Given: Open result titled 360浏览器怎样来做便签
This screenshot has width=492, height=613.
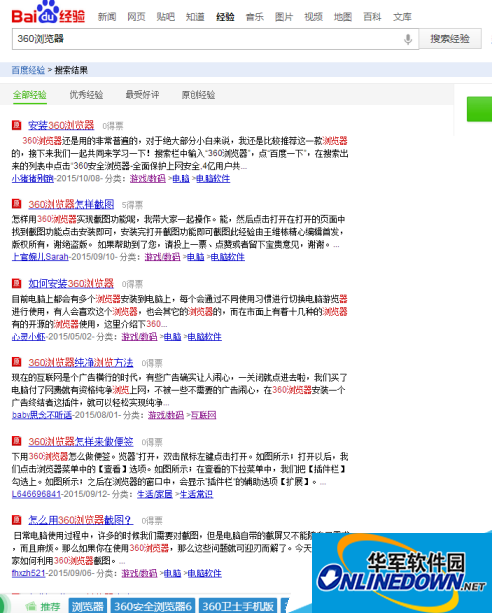Looking at the screenshot, I should tap(81, 441).
